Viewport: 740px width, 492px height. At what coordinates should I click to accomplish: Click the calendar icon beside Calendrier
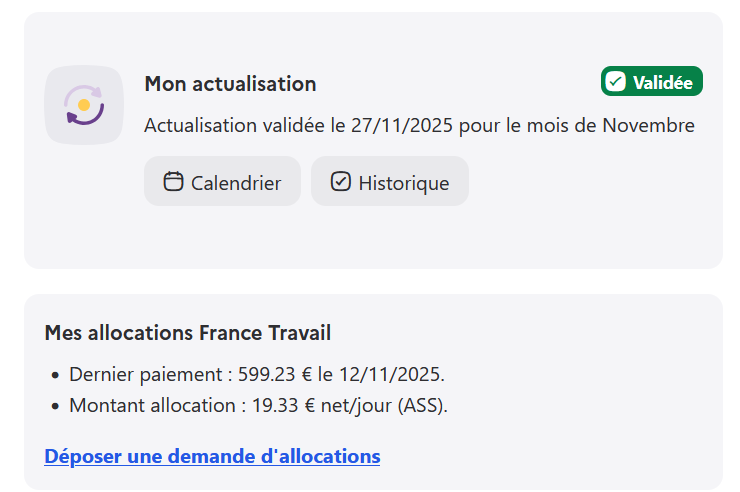(x=173, y=182)
